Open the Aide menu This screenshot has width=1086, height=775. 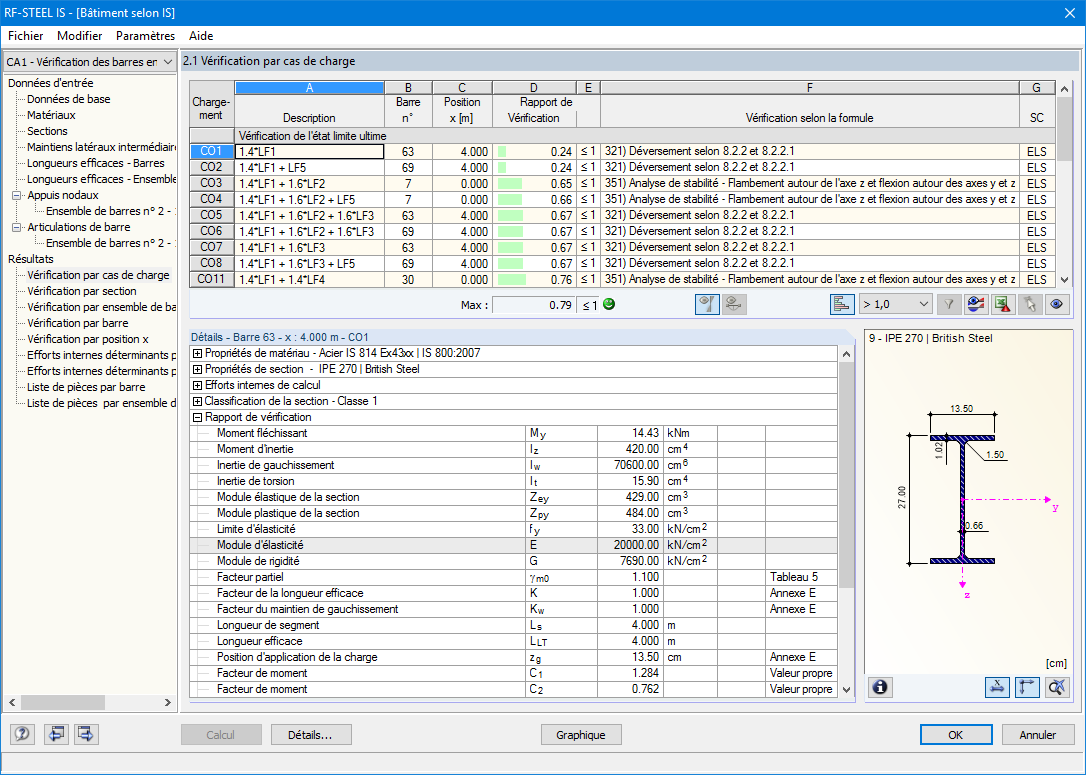coord(201,36)
